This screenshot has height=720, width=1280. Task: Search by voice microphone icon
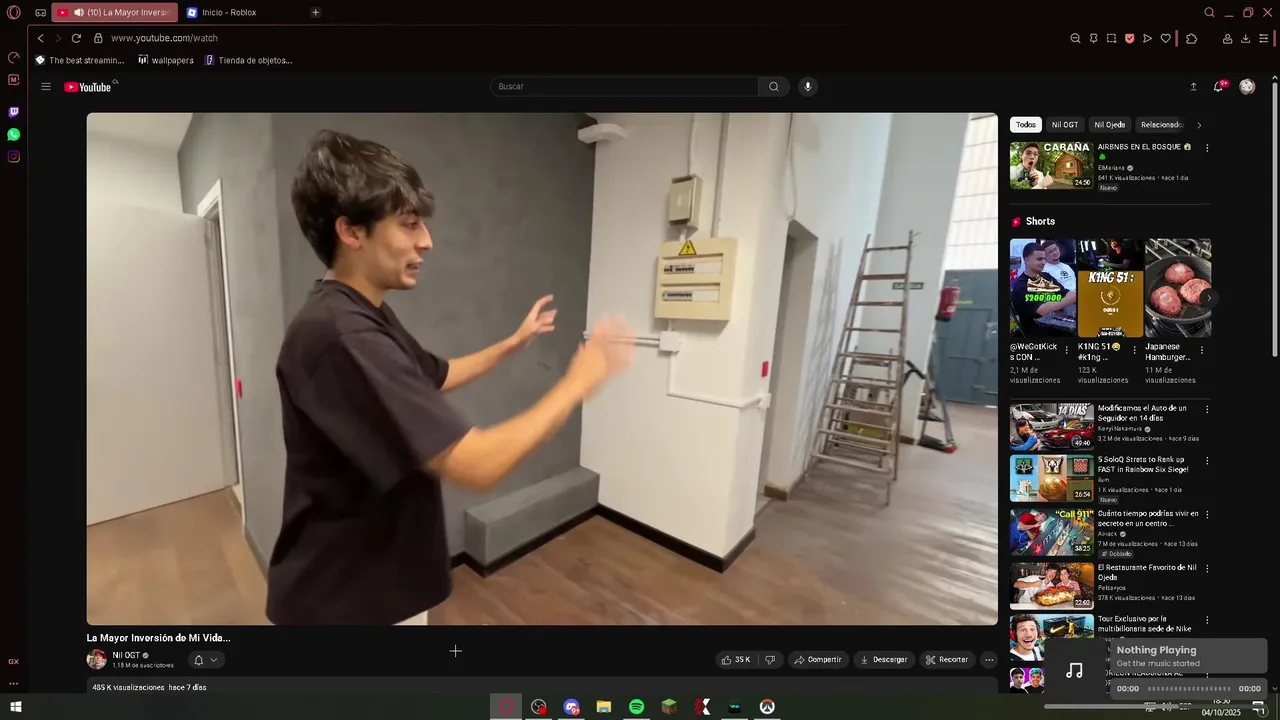pos(808,87)
